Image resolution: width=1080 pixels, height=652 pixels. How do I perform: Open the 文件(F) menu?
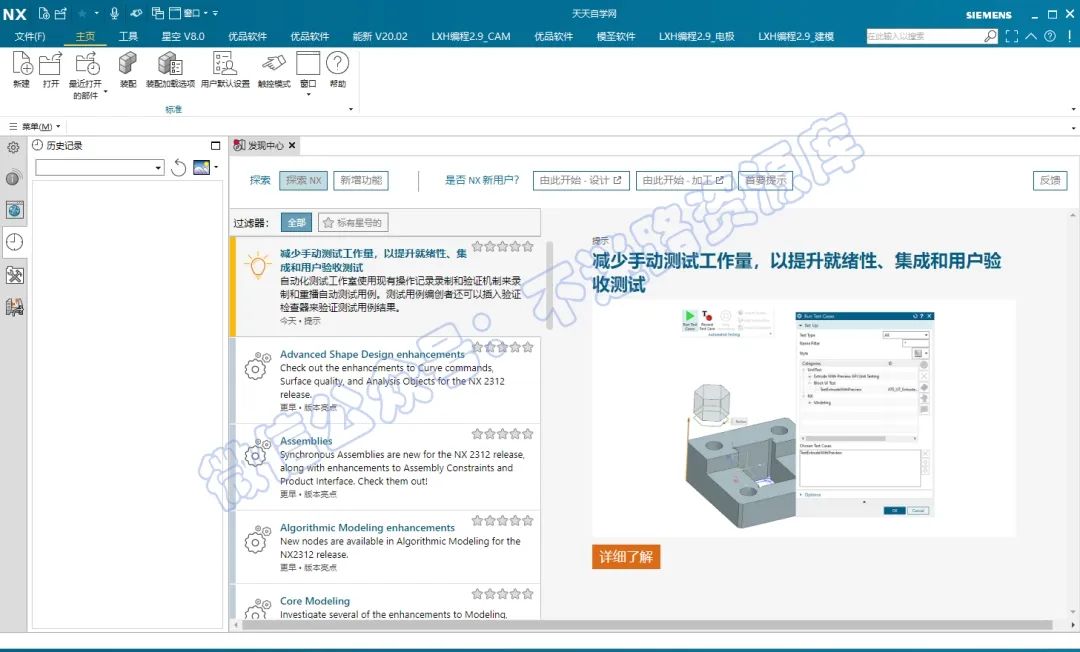(30, 36)
